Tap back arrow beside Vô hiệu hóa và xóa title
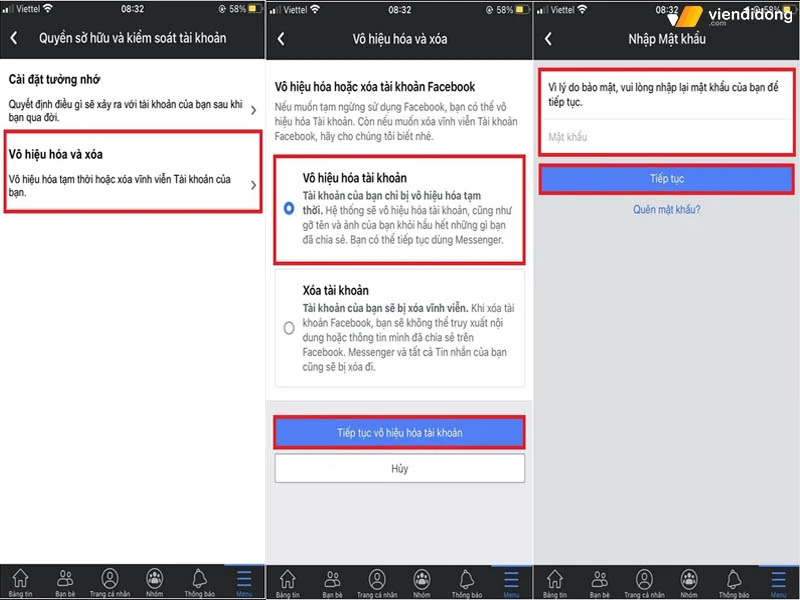Viewport: 800px width, 600px height. tap(281, 38)
